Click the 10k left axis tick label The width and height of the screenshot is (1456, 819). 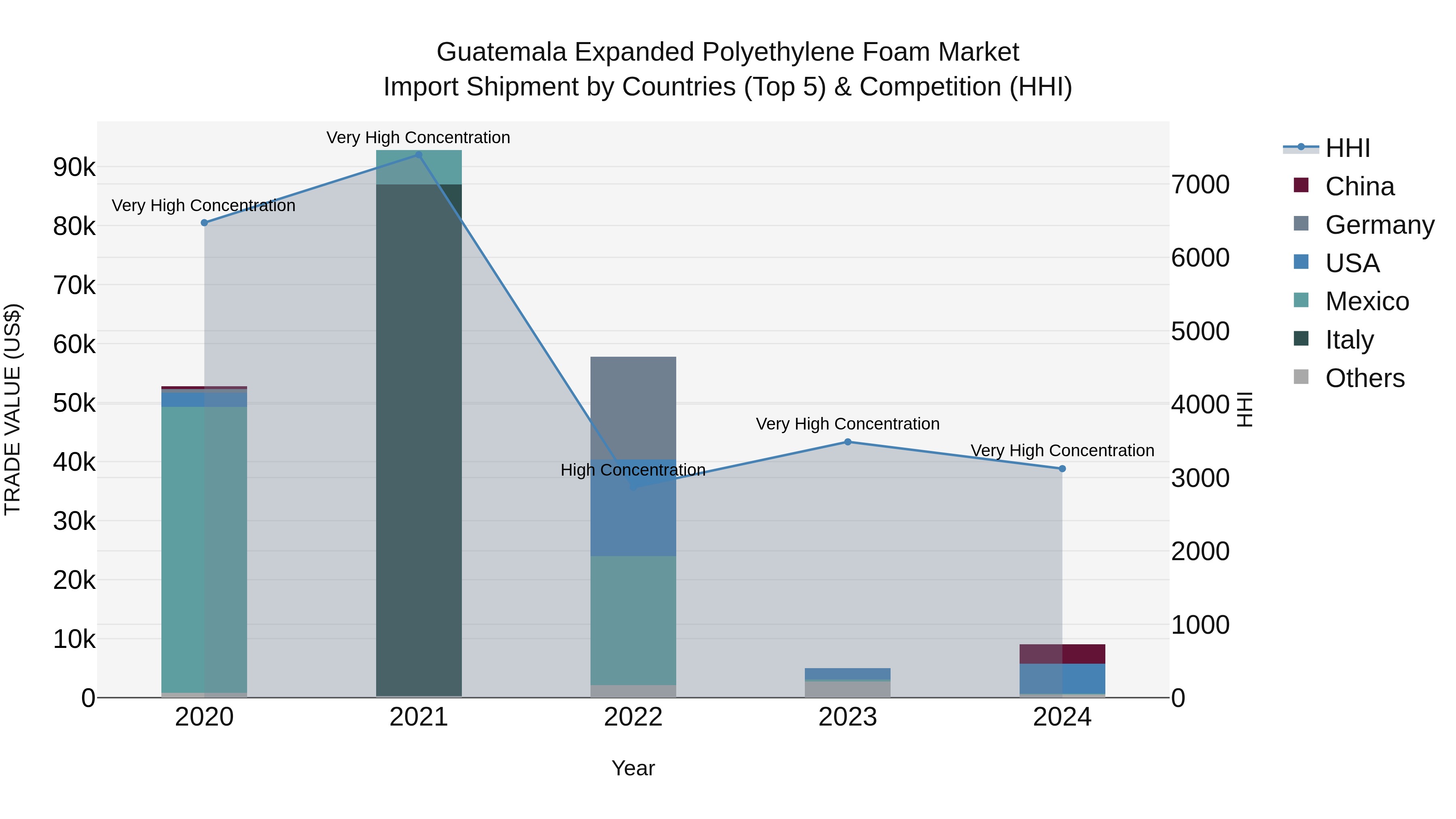click(74, 639)
